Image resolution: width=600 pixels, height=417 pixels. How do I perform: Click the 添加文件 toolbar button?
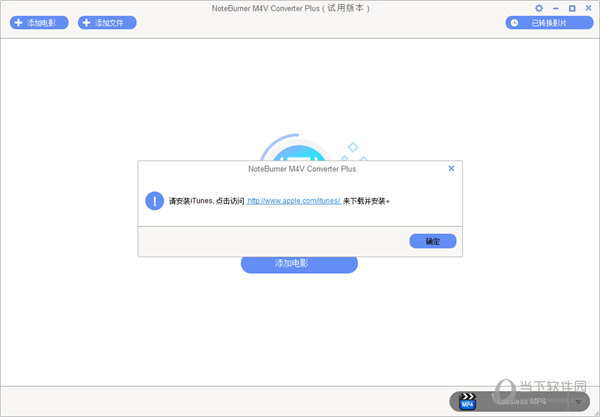click(x=107, y=23)
